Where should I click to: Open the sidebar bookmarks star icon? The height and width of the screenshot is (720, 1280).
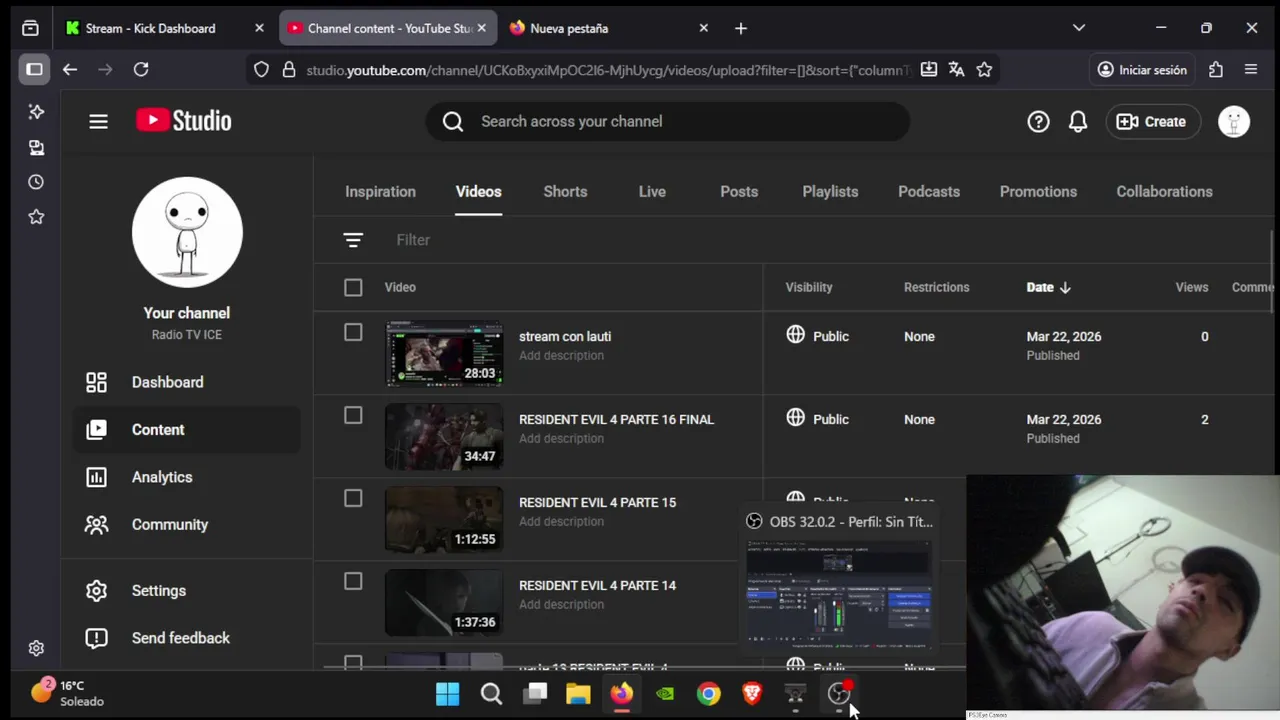(x=36, y=217)
